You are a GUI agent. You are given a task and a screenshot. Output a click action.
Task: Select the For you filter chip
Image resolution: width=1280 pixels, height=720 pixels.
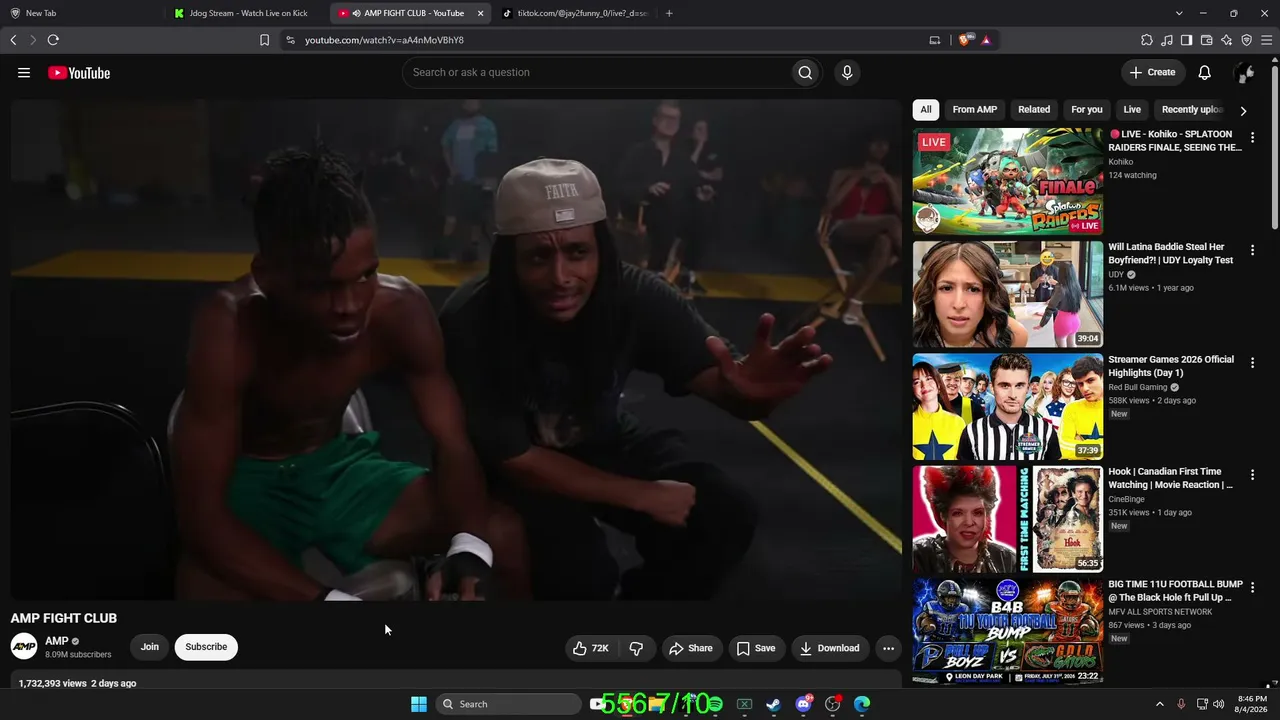coord(1087,110)
